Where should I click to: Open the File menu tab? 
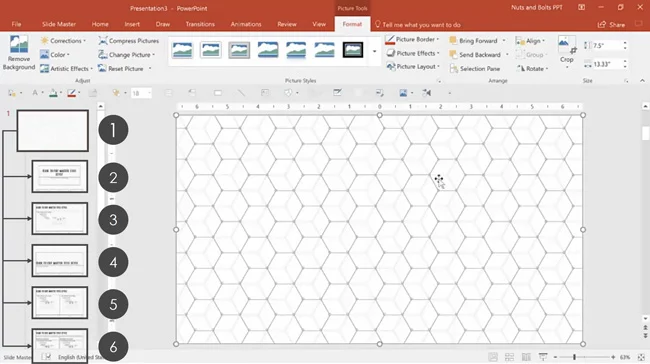16,24
